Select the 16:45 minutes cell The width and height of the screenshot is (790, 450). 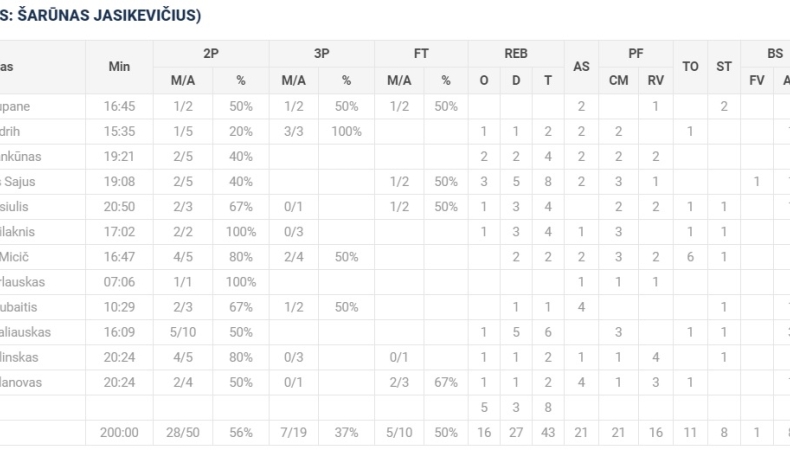tap(120, 105)
